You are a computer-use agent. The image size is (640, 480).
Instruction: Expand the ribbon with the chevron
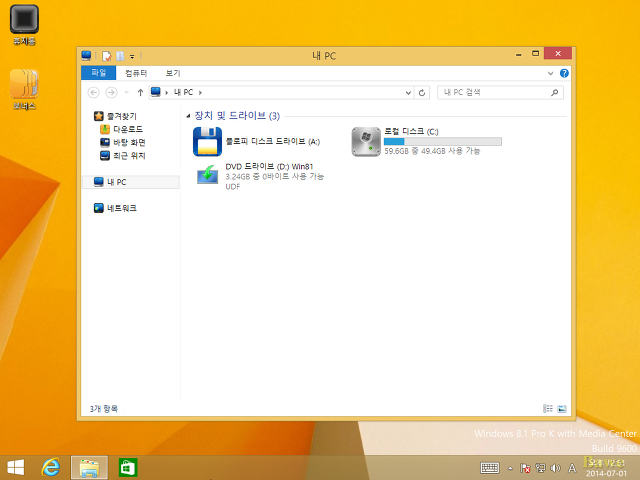[550, 73]
